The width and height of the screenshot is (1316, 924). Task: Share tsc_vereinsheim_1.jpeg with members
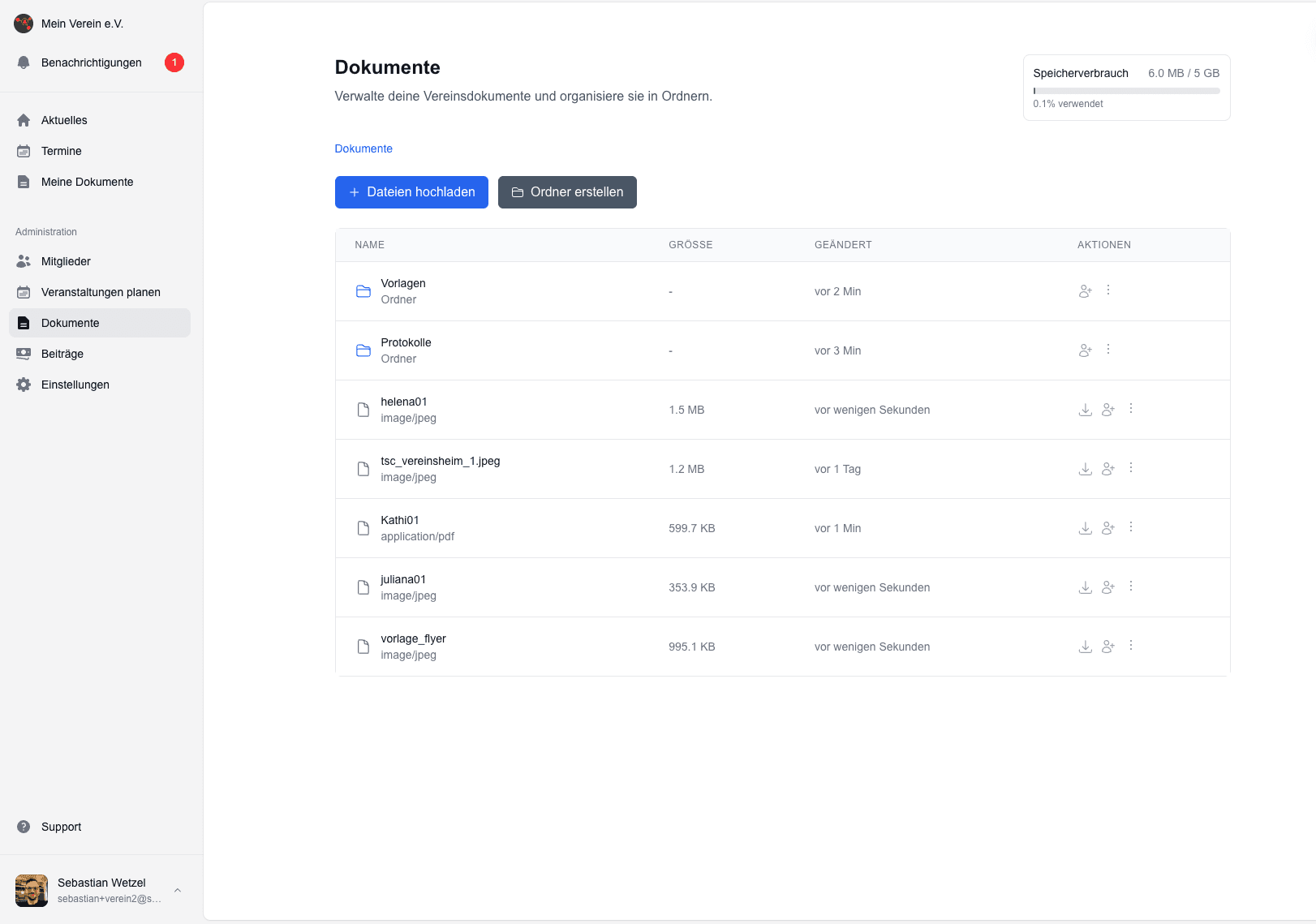point(1108,469)
